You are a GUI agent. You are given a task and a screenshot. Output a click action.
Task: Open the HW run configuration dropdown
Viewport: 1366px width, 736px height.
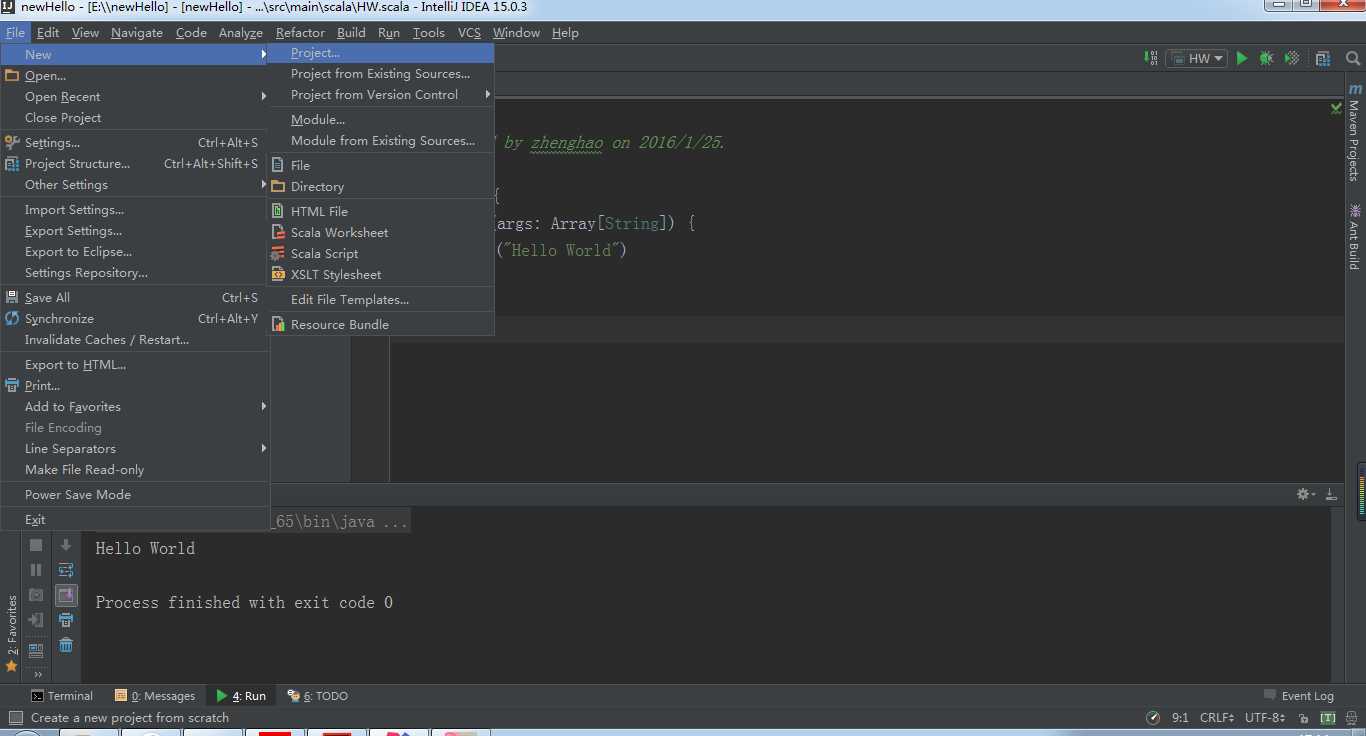pos(1197,58)
